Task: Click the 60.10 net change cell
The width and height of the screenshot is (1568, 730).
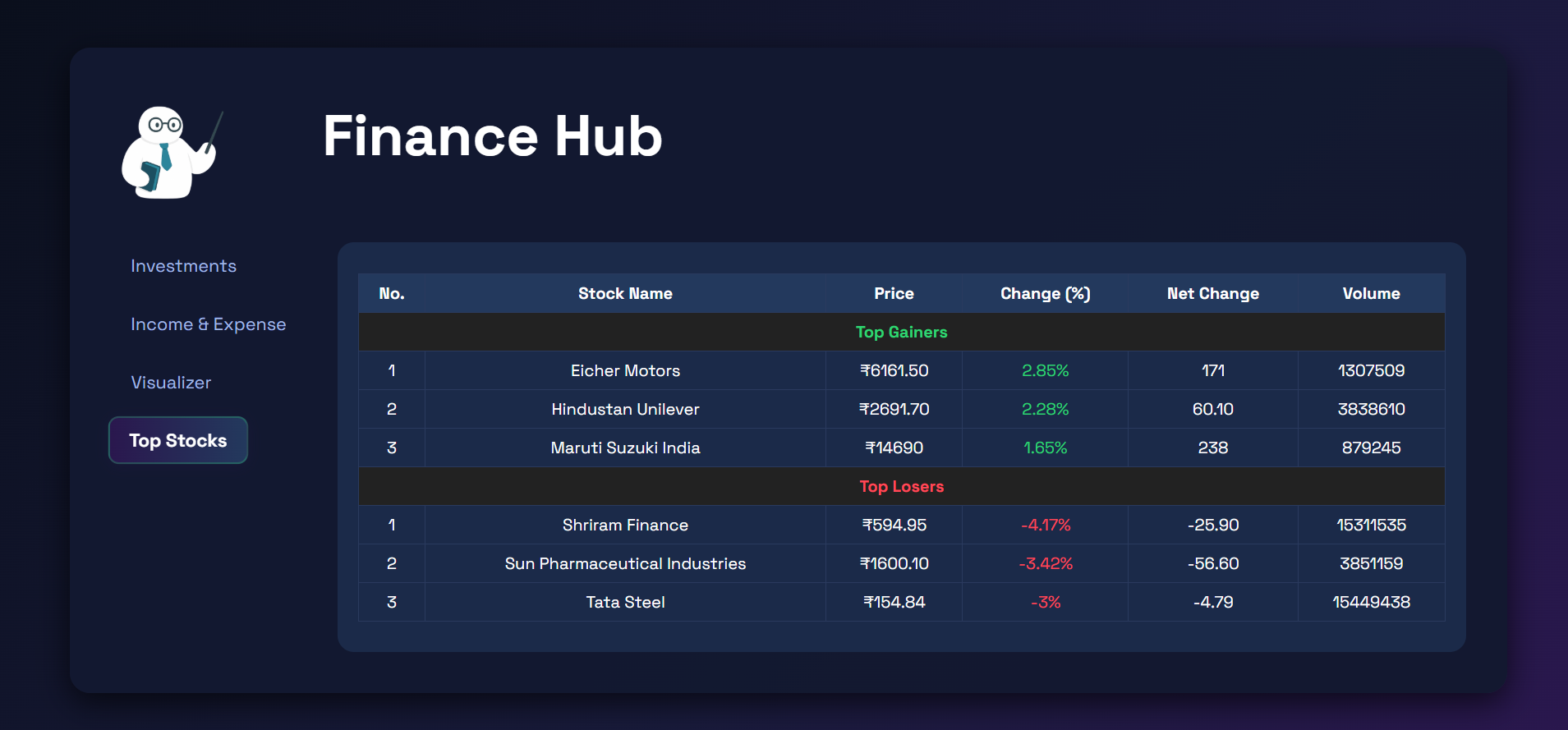Action: click(1212, 409)
